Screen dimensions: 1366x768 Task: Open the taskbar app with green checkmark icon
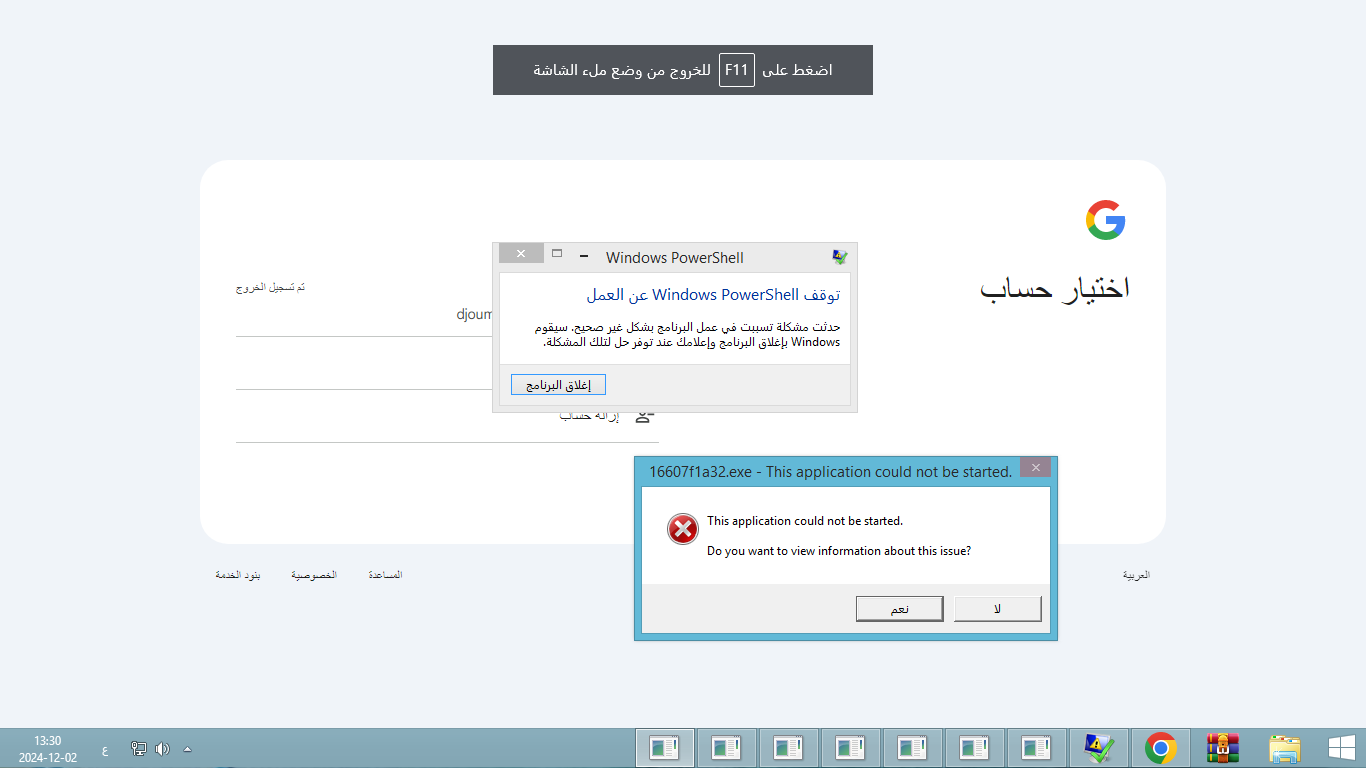tap(1098, 748)
